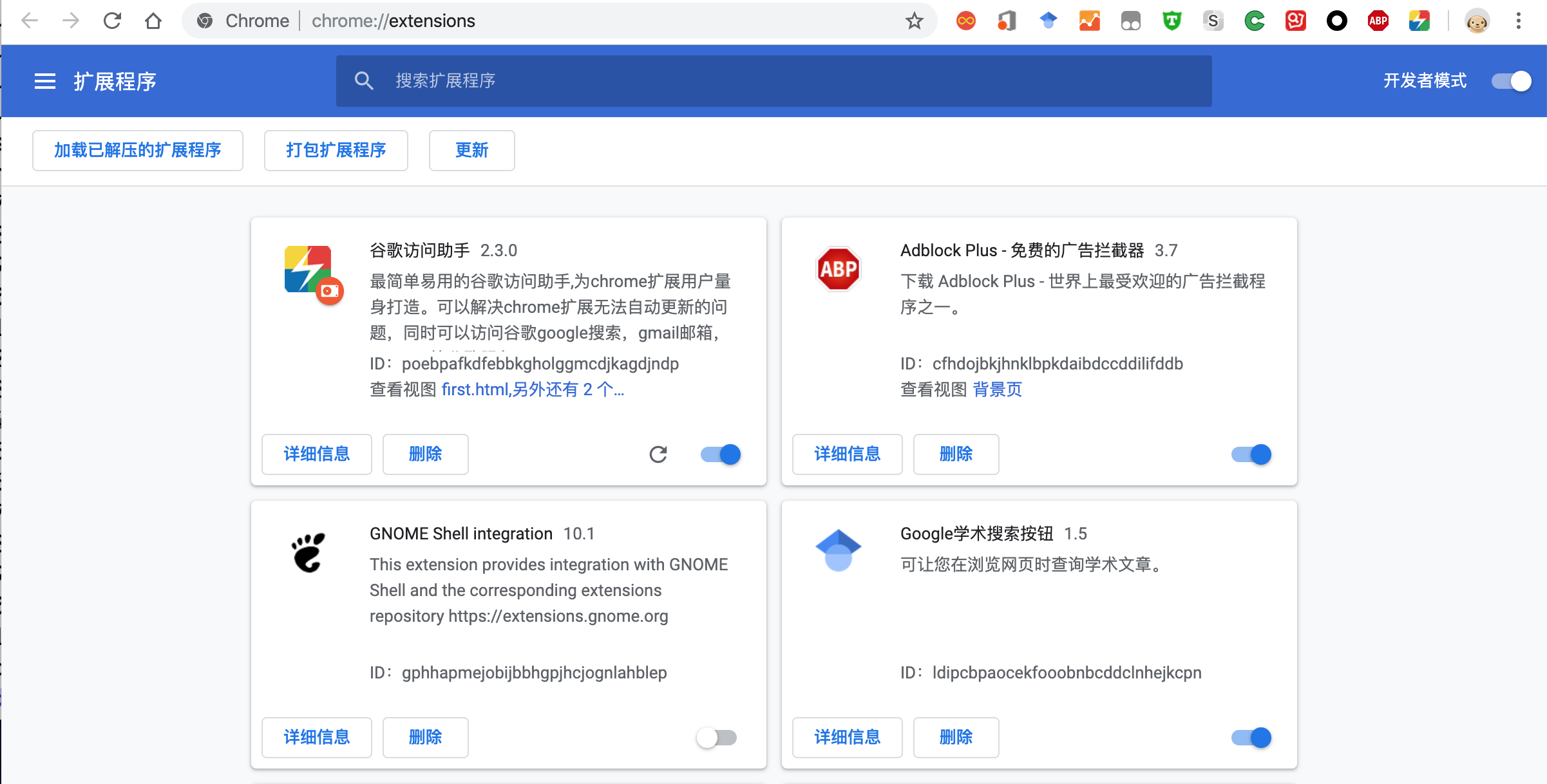This screenshot has height=784, width=1547.
Task: Open the green shield extension icon
Action: [1172, 21]
